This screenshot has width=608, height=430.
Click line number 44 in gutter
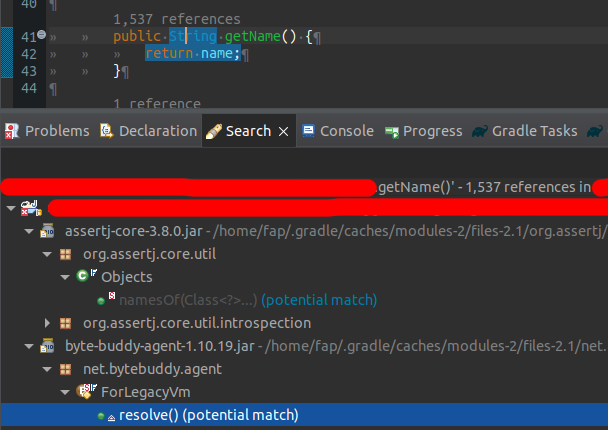pos(29,88)
